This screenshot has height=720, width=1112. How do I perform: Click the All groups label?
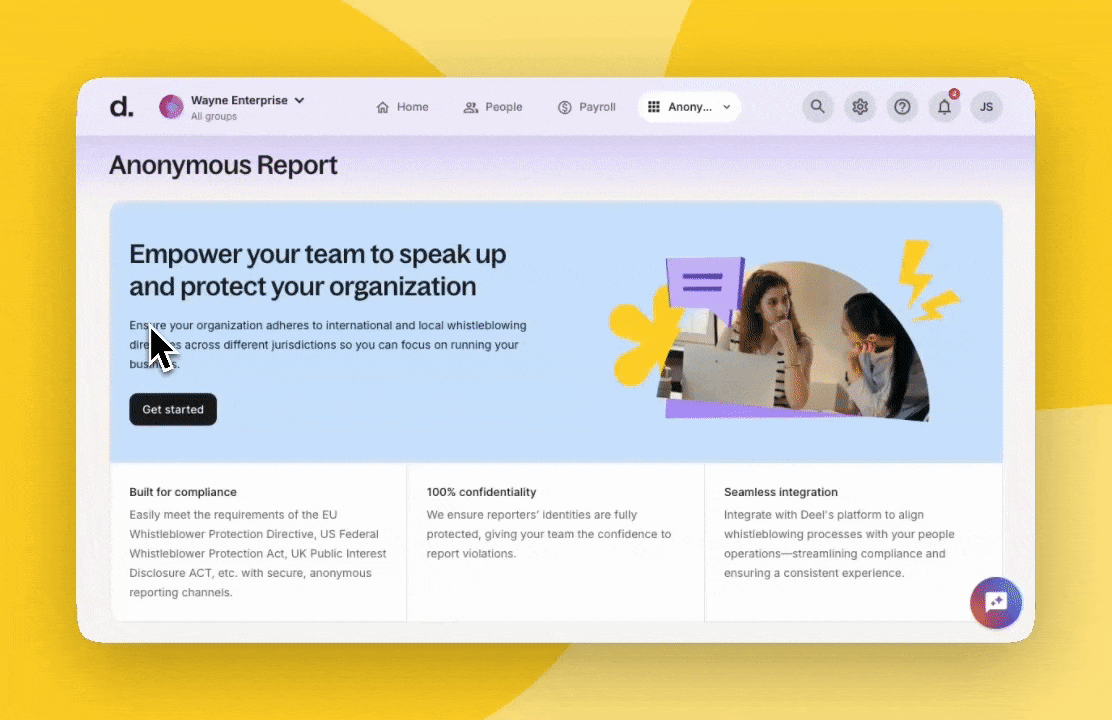[x=214, y=117]
